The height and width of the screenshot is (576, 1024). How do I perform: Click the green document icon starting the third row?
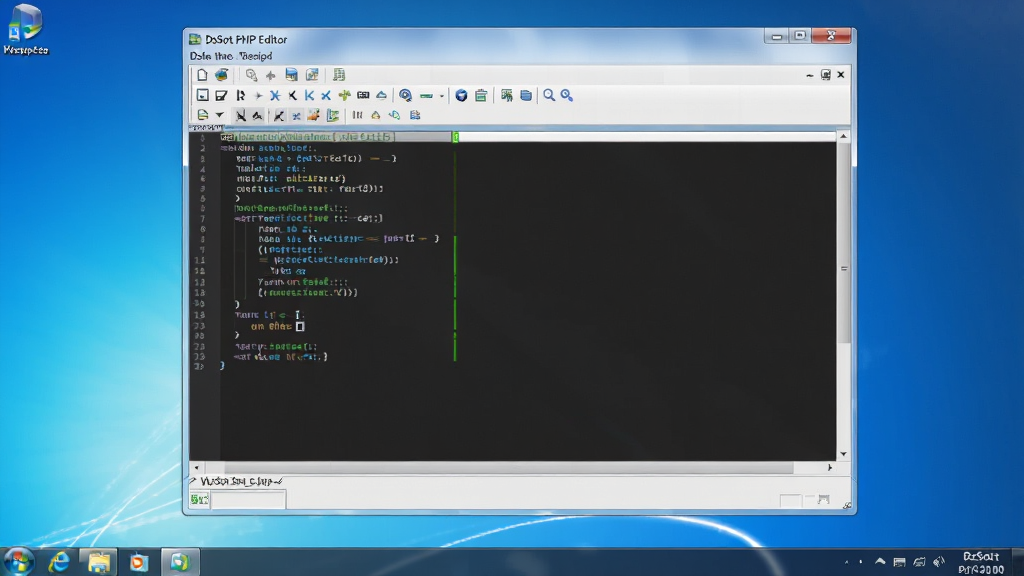(x=202, y=115)
